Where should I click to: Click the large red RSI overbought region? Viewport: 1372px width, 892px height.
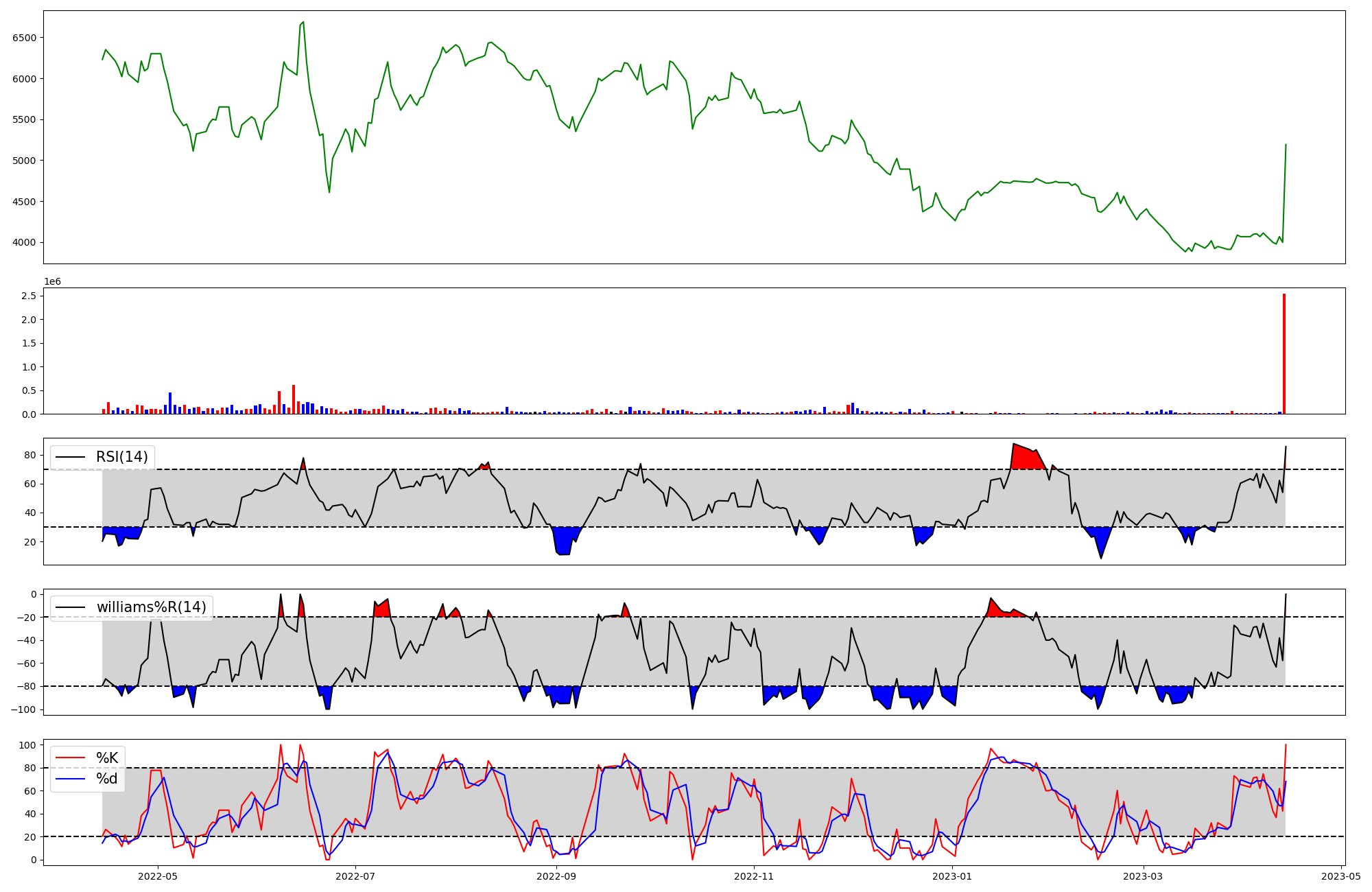[1025, 458]
